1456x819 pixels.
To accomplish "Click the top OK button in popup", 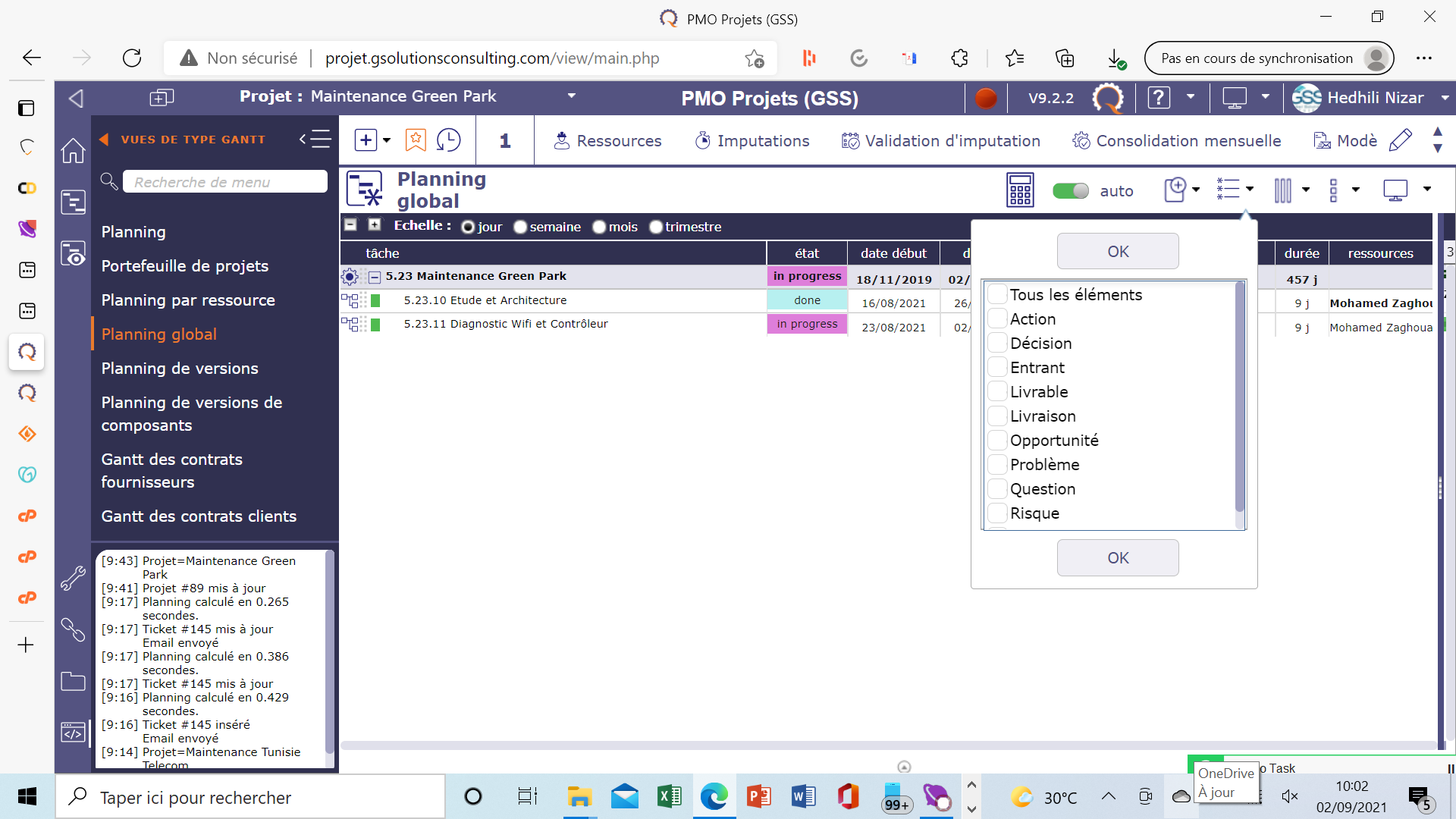I will (1118, 252).
